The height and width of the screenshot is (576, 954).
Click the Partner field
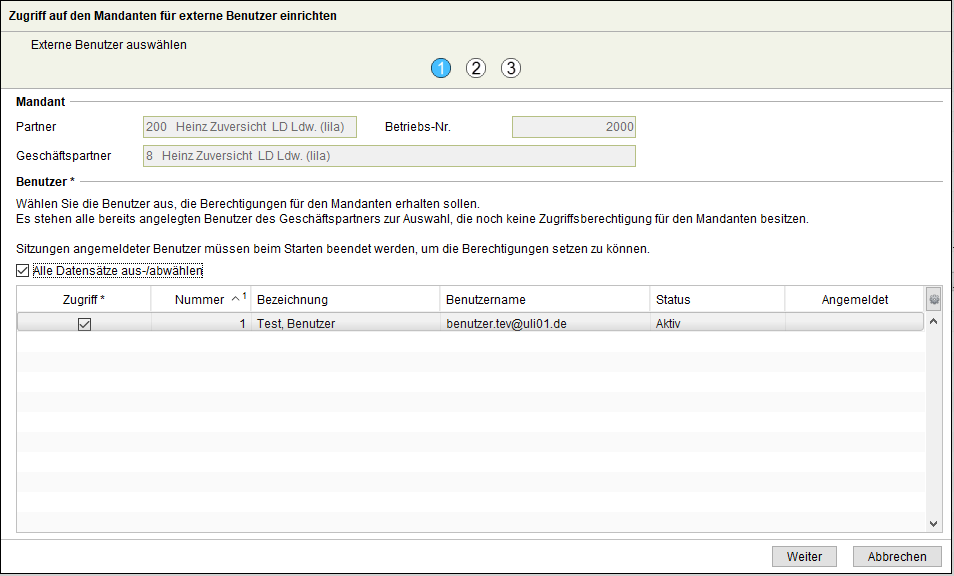click(249, 127)
